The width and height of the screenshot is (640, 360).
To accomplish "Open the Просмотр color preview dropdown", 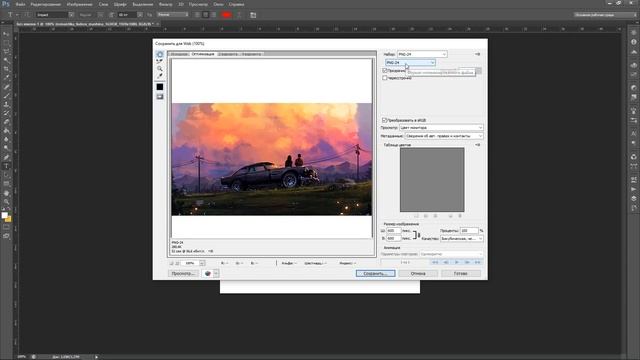I will 441,128.
